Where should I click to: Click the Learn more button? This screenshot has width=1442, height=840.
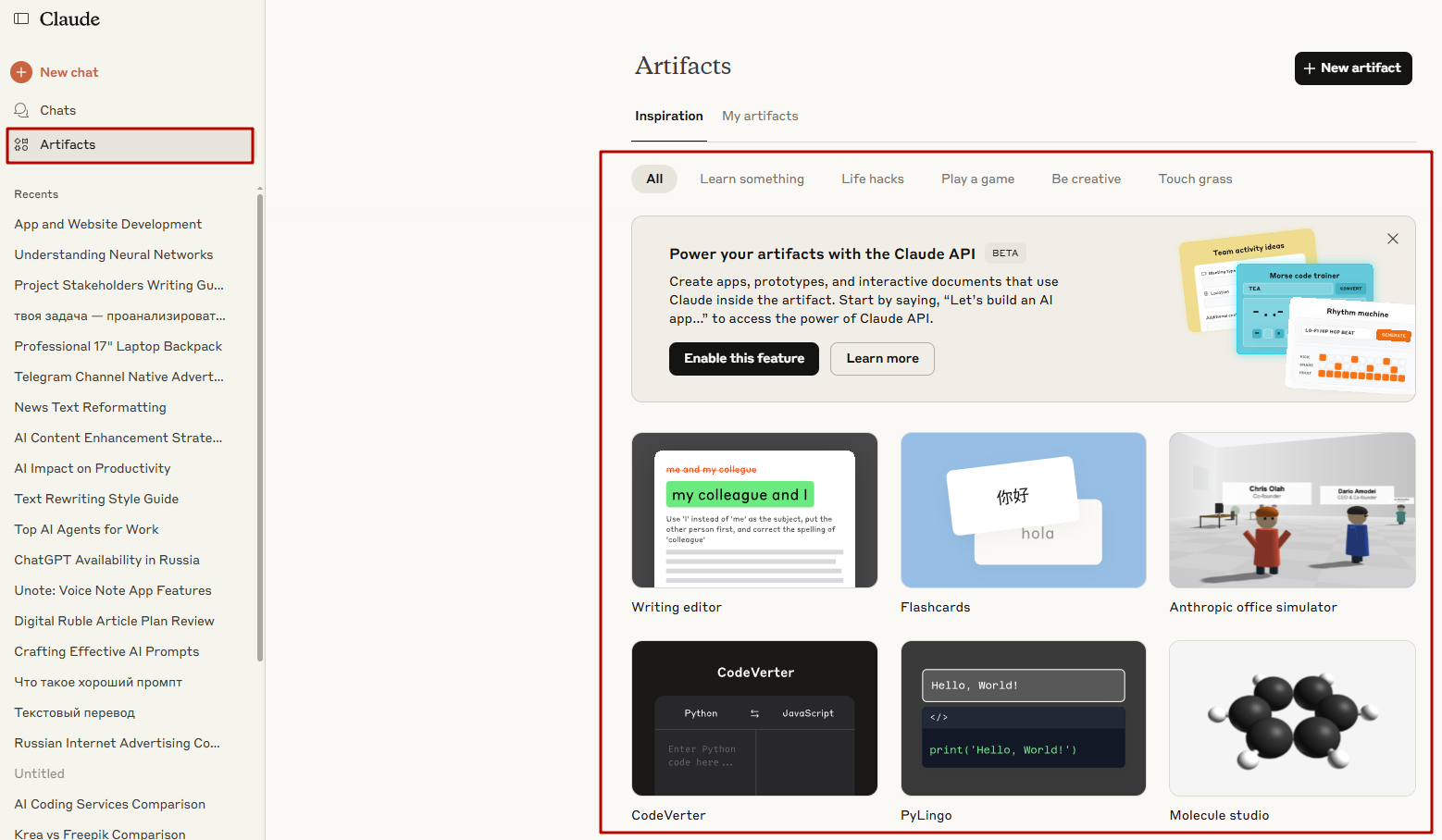pyautogui.click(x=882, y=359)
